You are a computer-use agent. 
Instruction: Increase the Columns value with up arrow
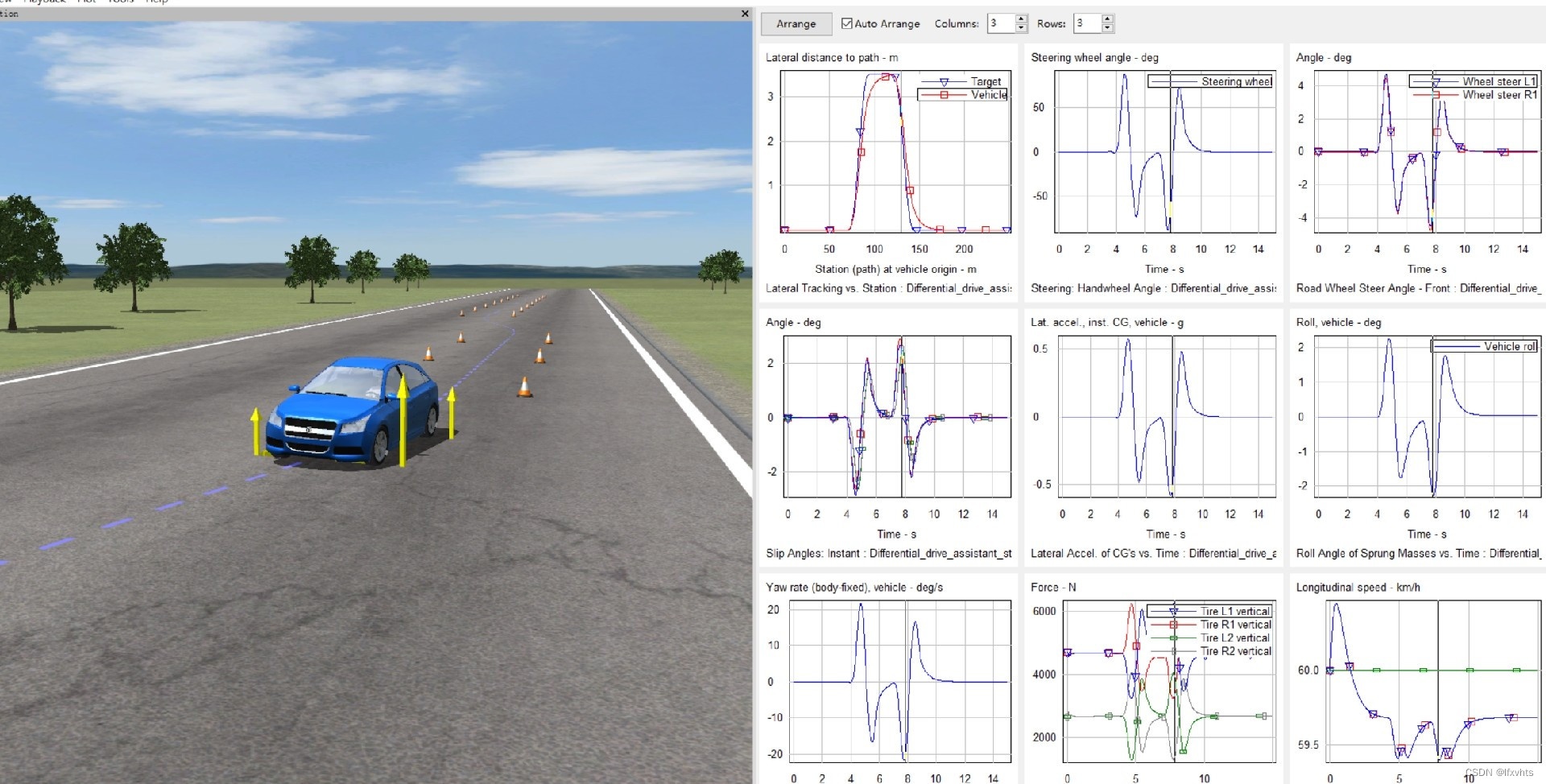point(1021,19)
